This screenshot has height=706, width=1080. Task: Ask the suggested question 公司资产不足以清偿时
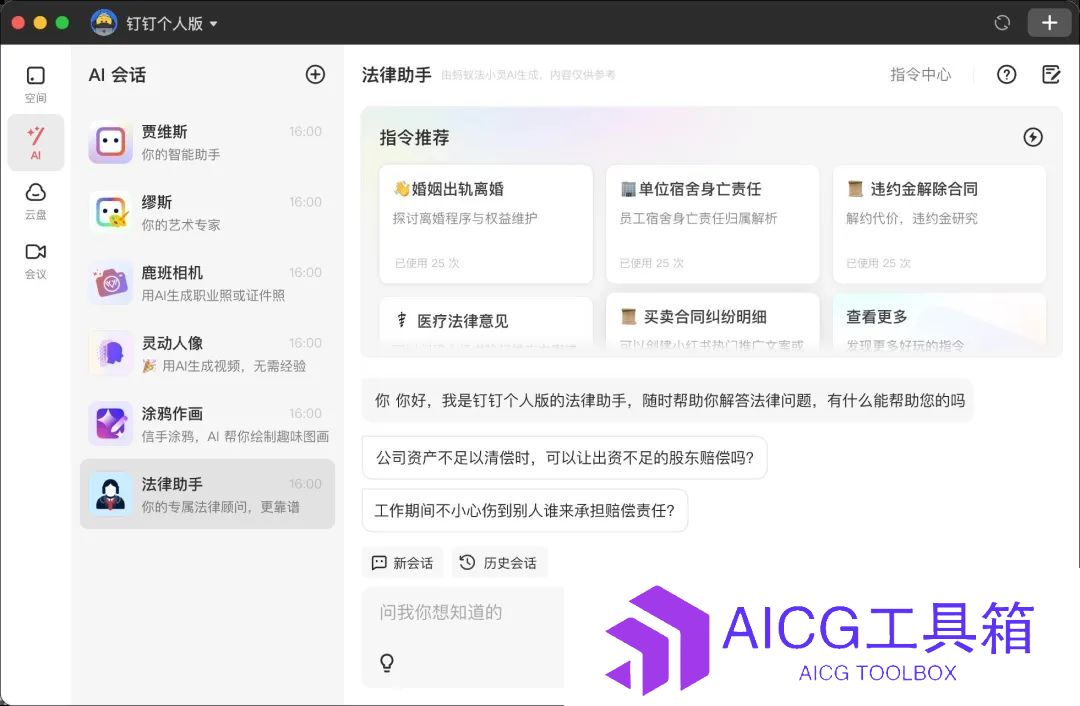pos(564,457)
